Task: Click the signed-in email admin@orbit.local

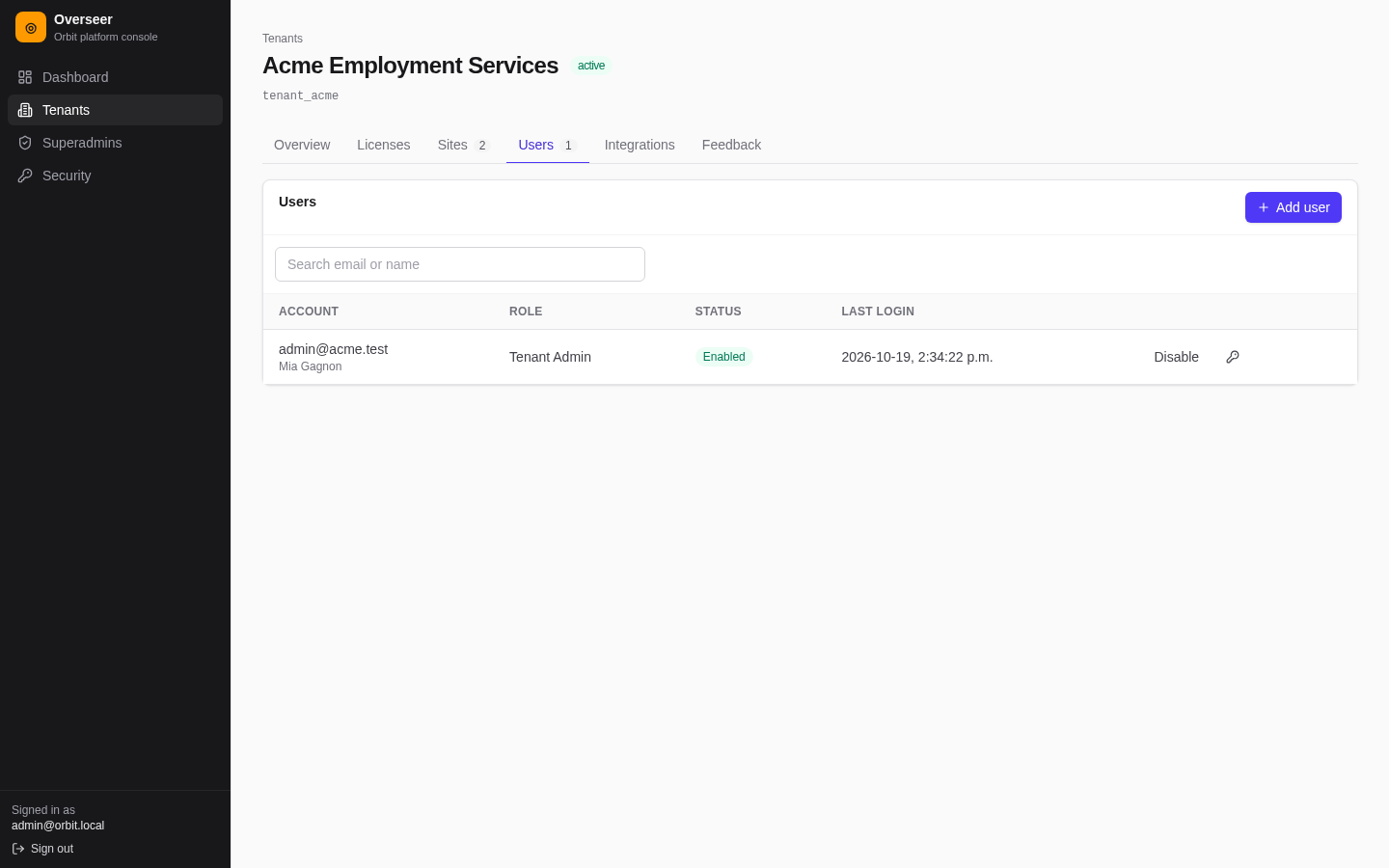Action: pyautogui.click(x=58, y=826)
